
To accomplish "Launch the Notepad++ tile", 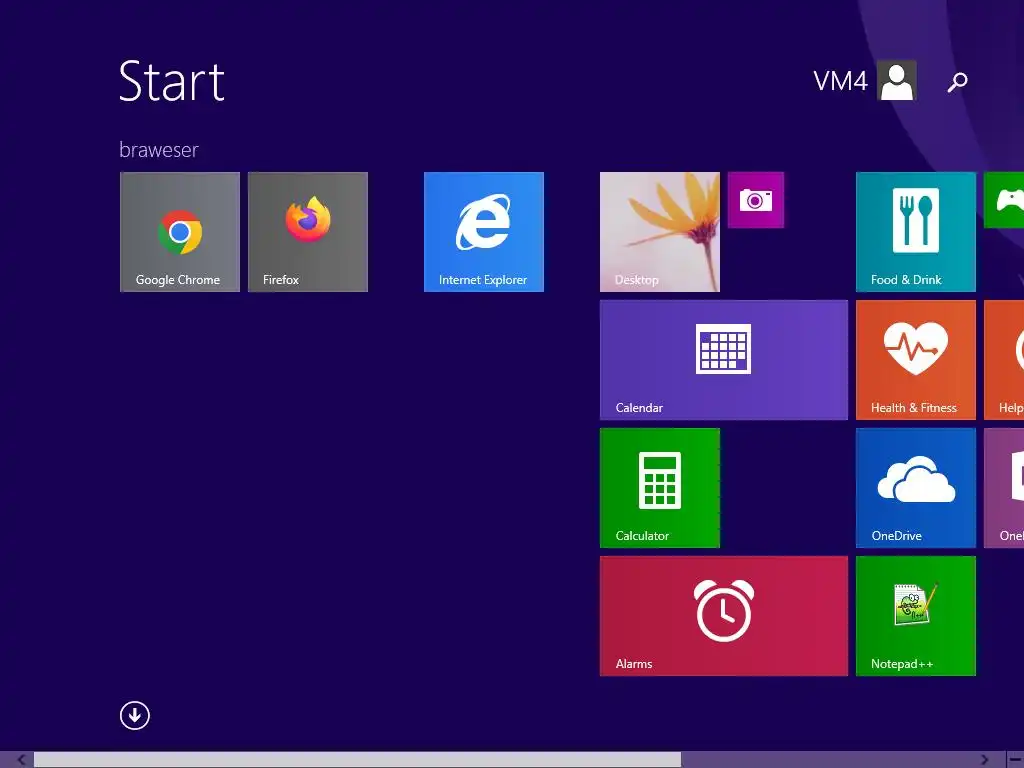I will point(916,616).
